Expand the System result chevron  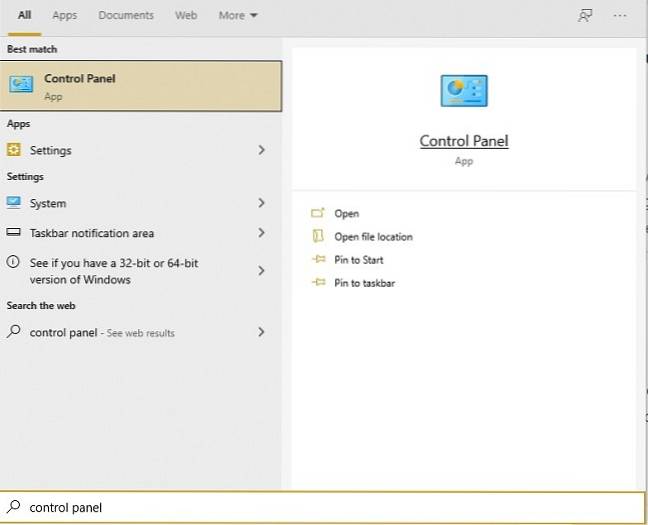coord(261,203)
